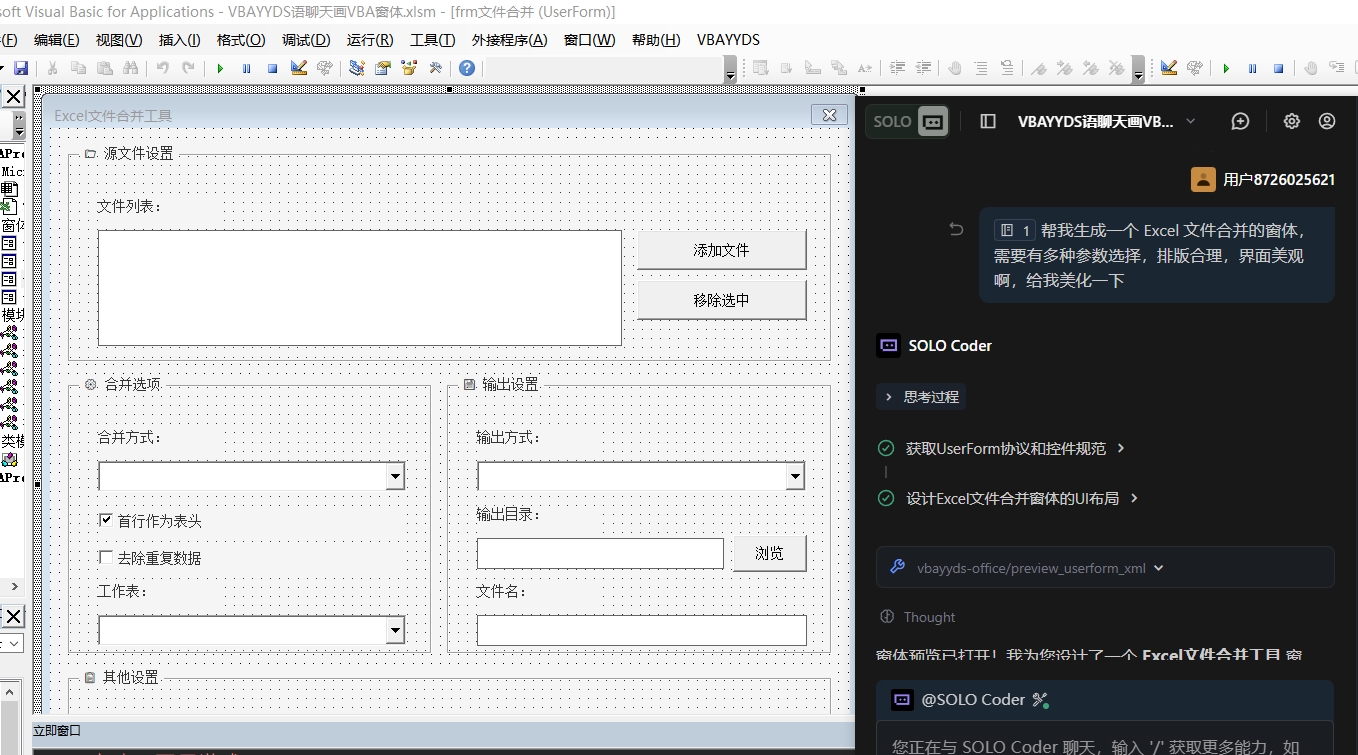The image size is (1358, 755).
Task: Click the Design Mode ruler icon
Action: click(298, 67)
